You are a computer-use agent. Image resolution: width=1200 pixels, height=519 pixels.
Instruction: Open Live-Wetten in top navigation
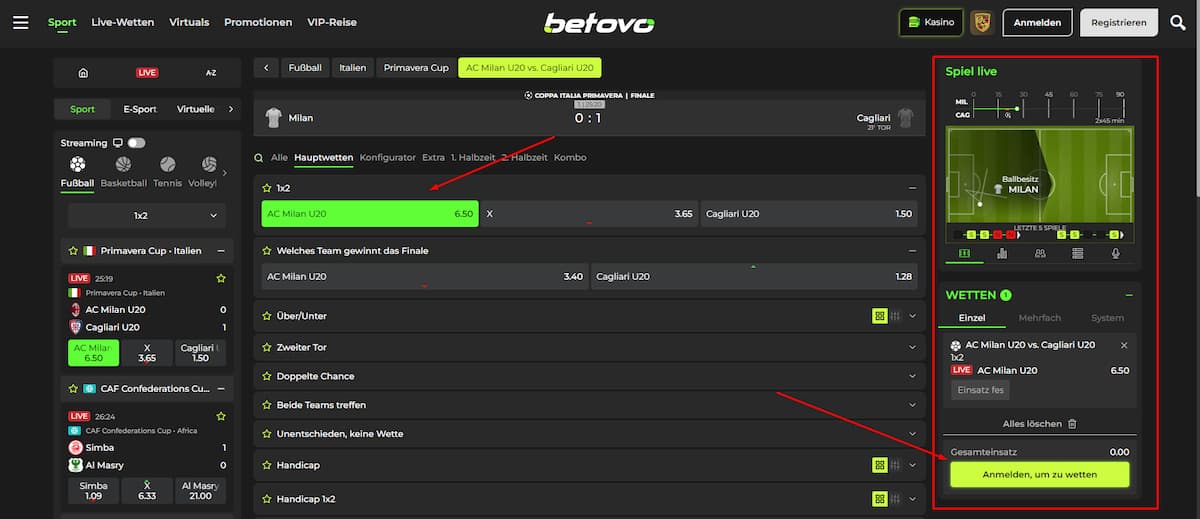pyautogui.click(x=122, y=22)
